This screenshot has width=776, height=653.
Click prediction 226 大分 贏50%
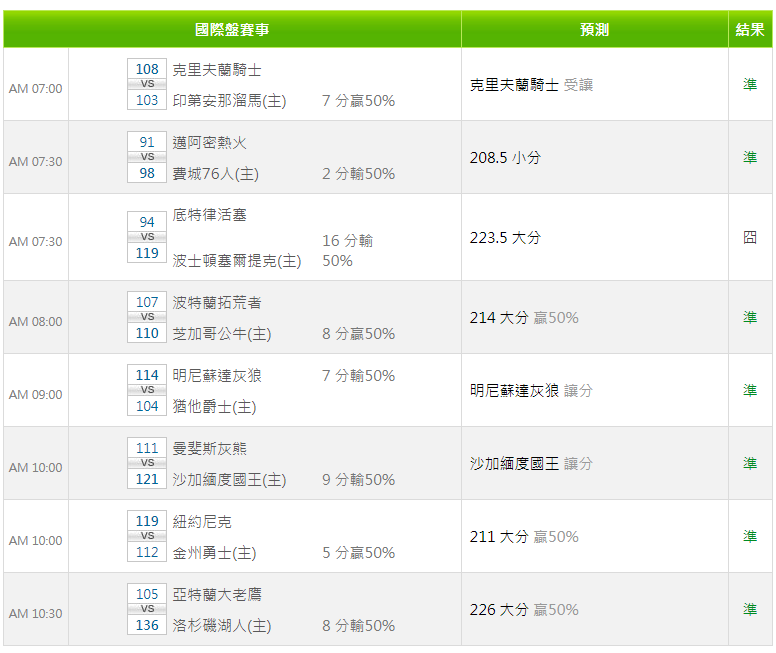[x=524, y=609]
